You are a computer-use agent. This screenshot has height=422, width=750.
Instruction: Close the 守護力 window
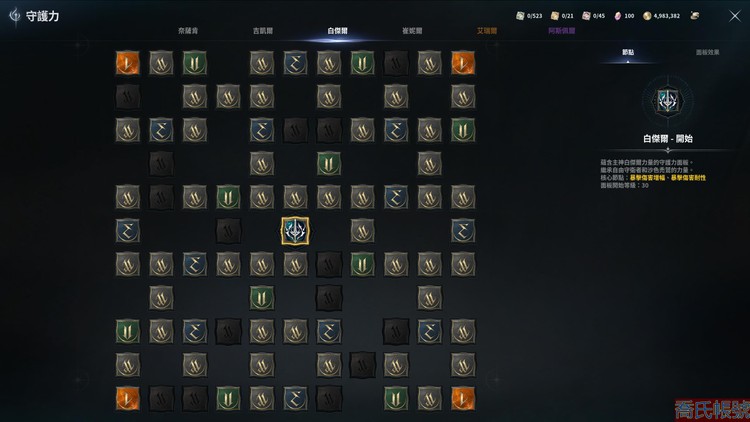735,16
